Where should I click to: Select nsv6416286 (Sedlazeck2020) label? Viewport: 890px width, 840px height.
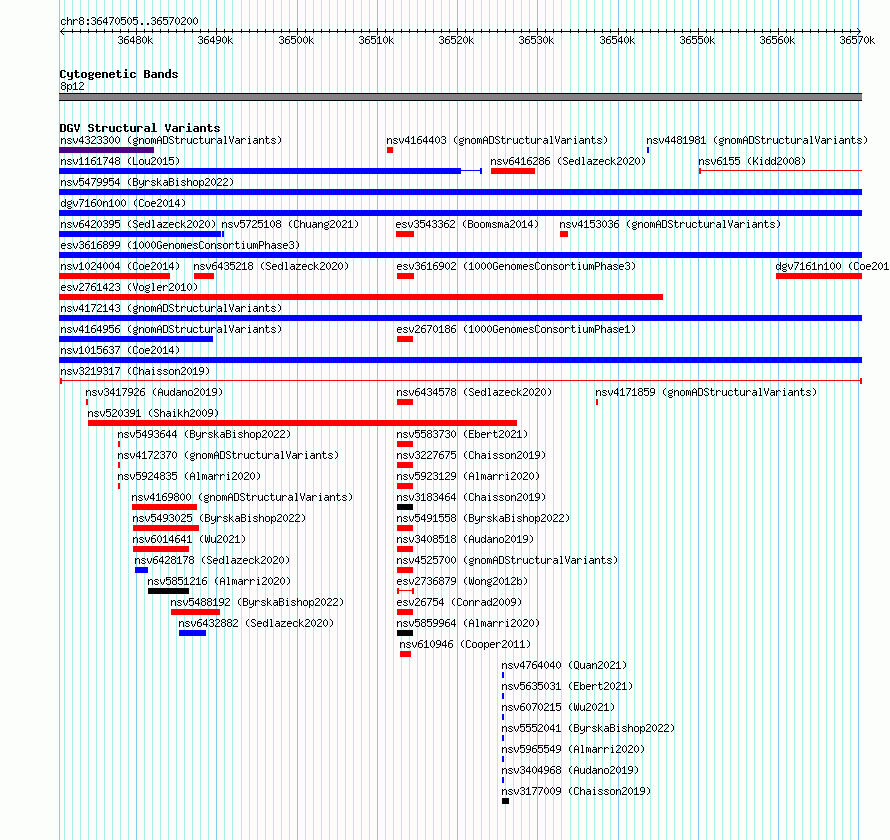[568, 161]
